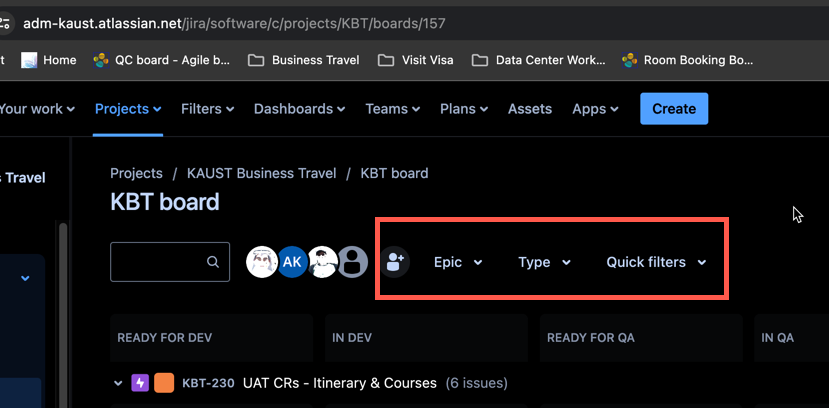Open the Quick filters dropdown
This screenshot has width=829, height=408.
pos(656,262)
